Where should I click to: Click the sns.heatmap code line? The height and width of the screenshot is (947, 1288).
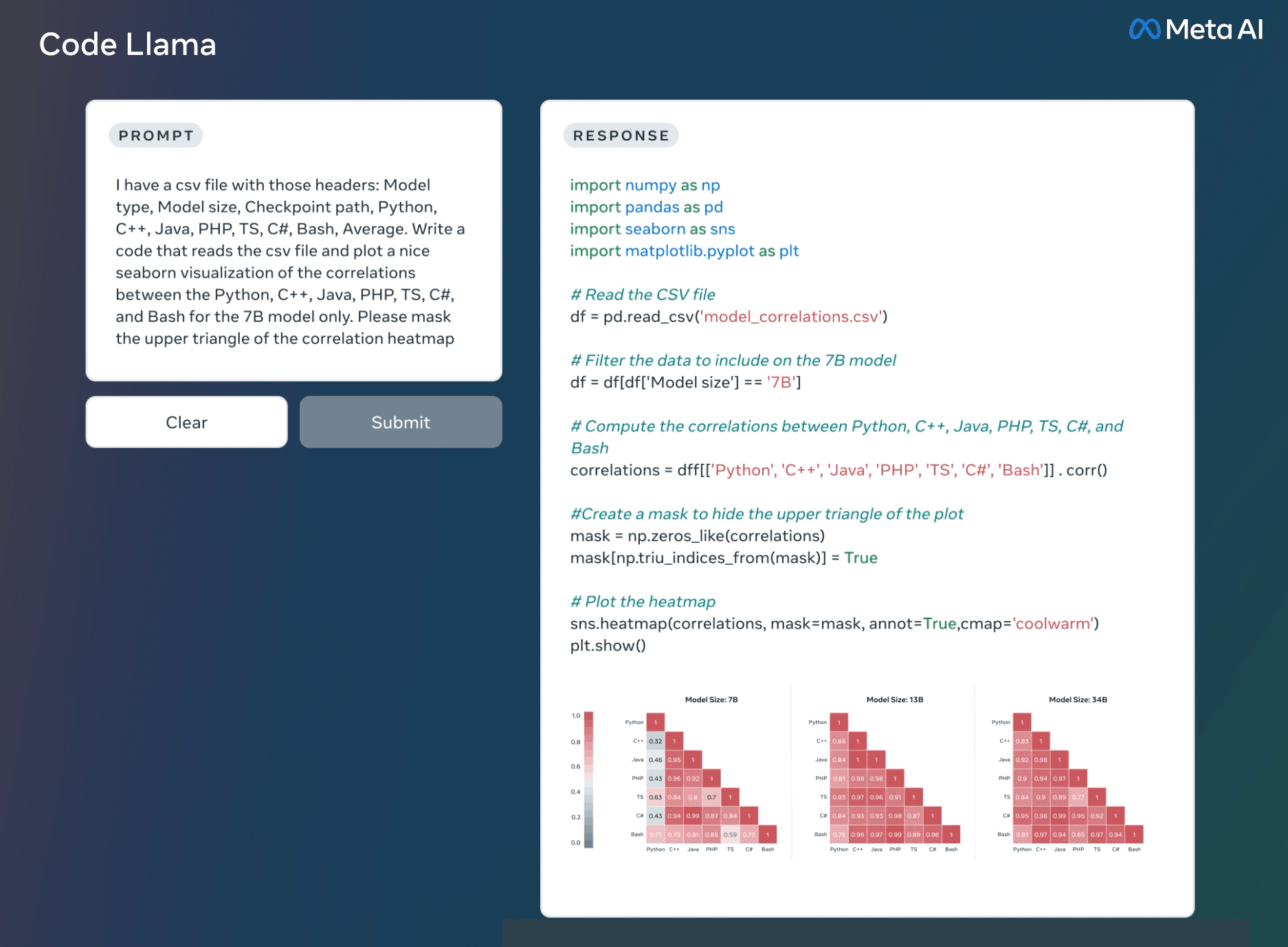834,623
